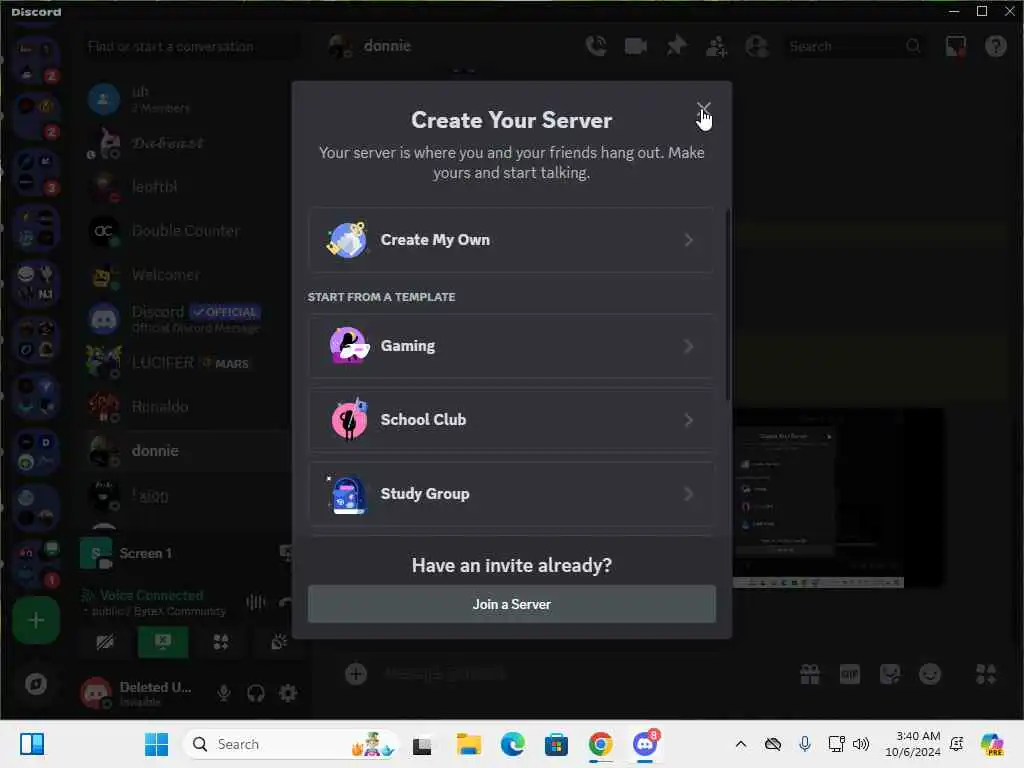Open emoji picker icon
Image resolution: width=1024 pixels, height=768 pixels.
930,674
